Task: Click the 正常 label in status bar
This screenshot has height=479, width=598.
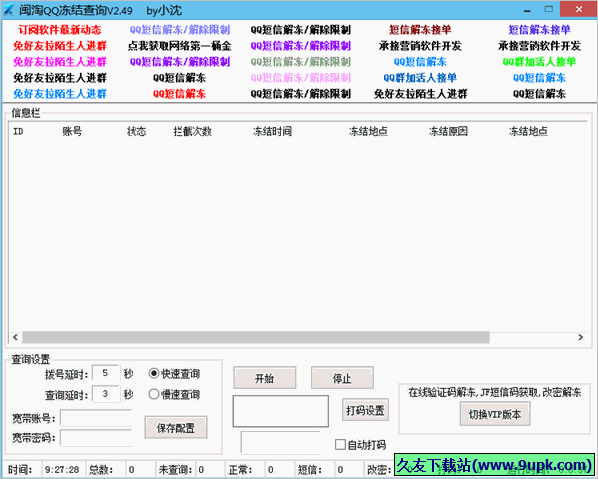Action: 240,469
